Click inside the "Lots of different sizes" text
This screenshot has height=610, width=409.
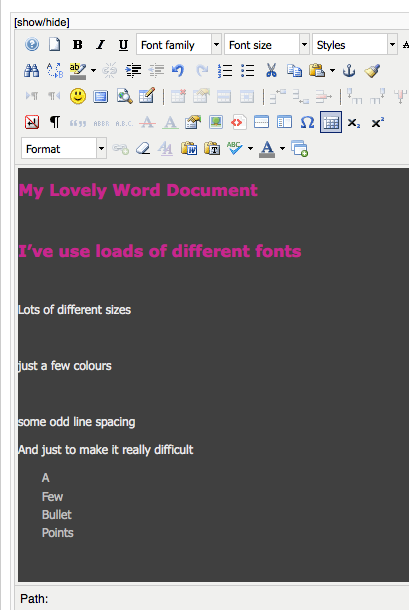74,310
